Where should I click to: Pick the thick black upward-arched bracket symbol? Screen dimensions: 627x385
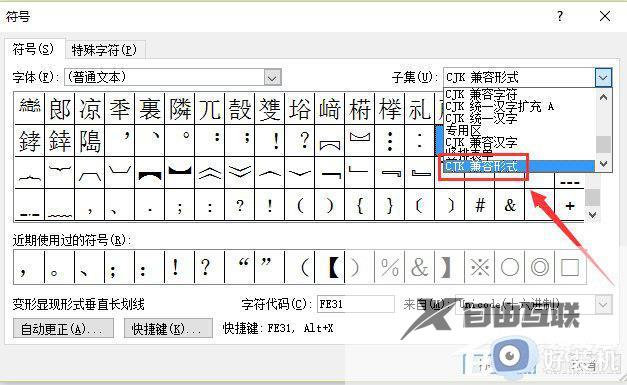[x=150, y=173]
